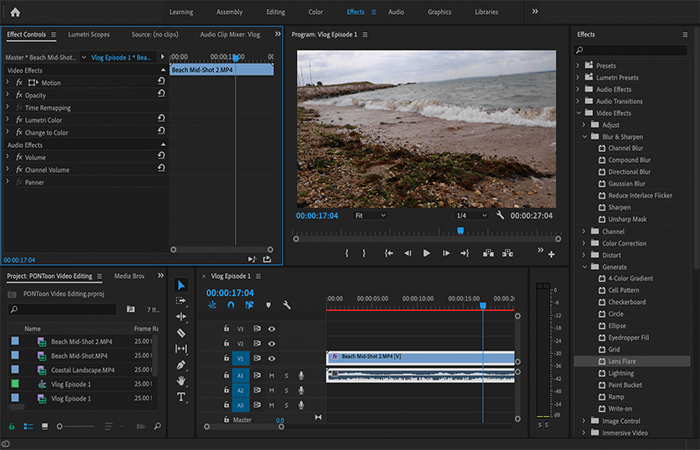Hide track V1 with eye icon

[271, 358]
